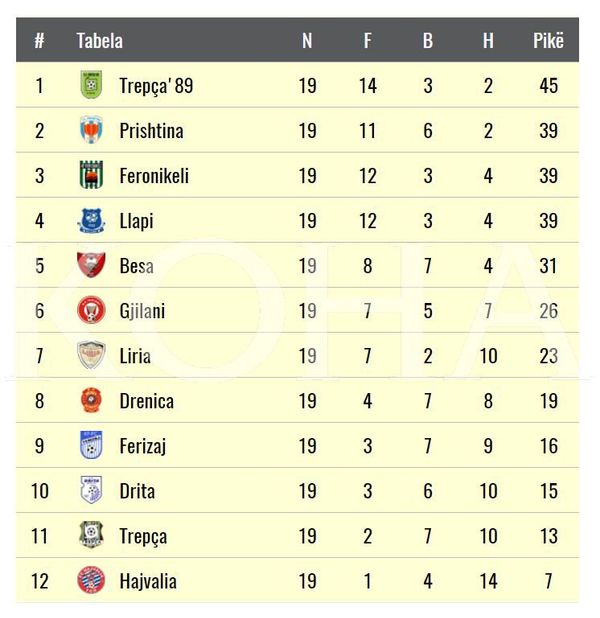
Task: Click the N matches column header
Action: tap(307, 41)
